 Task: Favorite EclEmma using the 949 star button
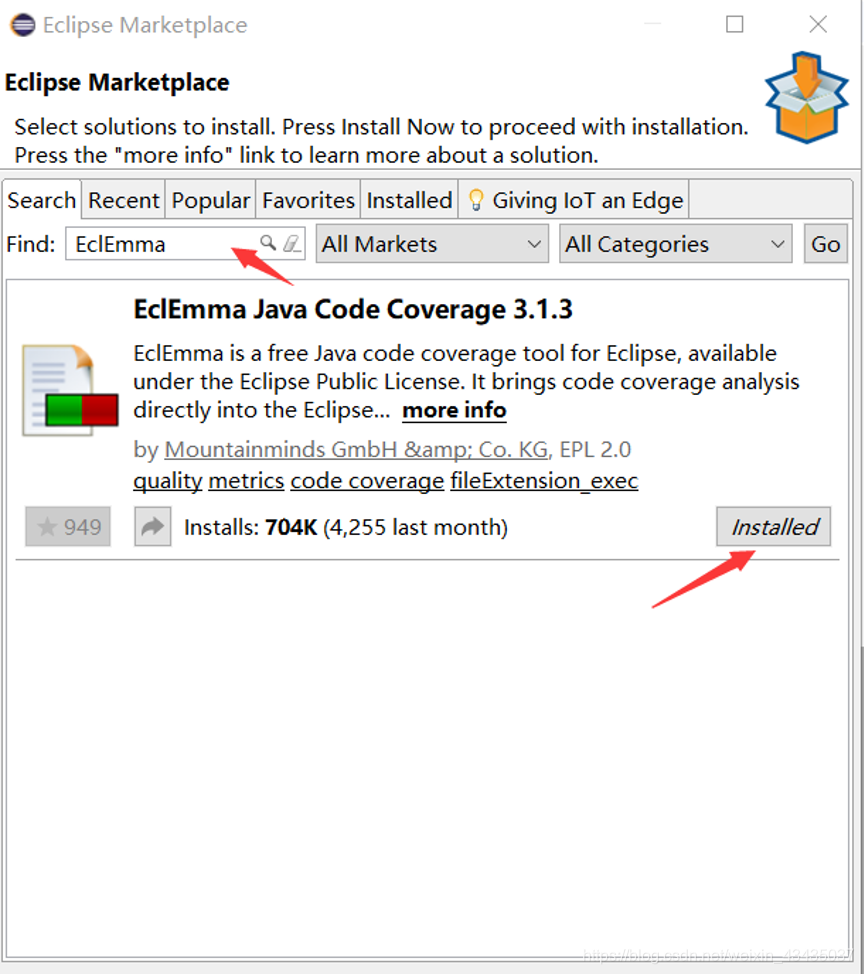(x=68, y=527)
